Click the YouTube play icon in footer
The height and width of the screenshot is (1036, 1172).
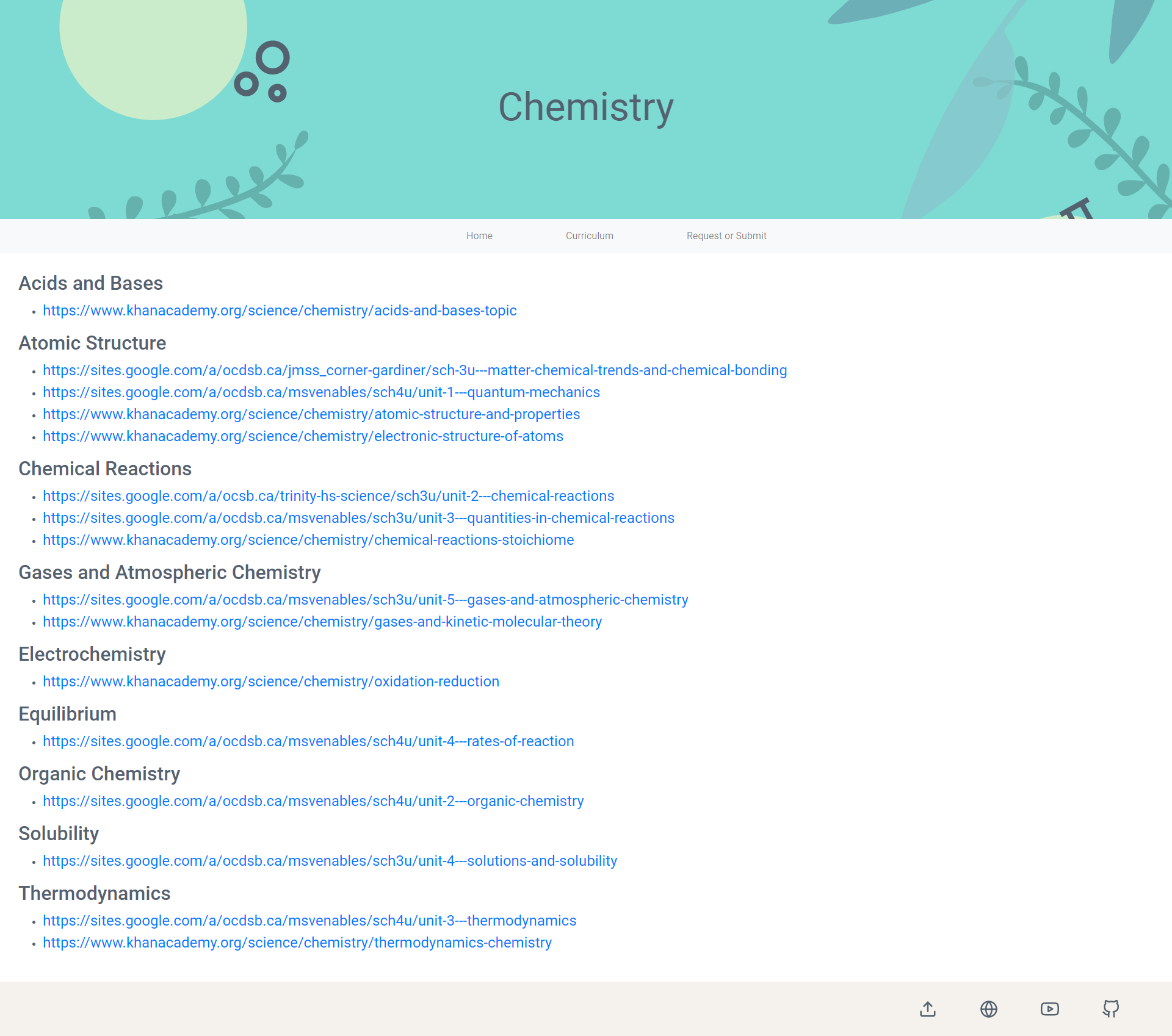(x=1050, y=1009)
